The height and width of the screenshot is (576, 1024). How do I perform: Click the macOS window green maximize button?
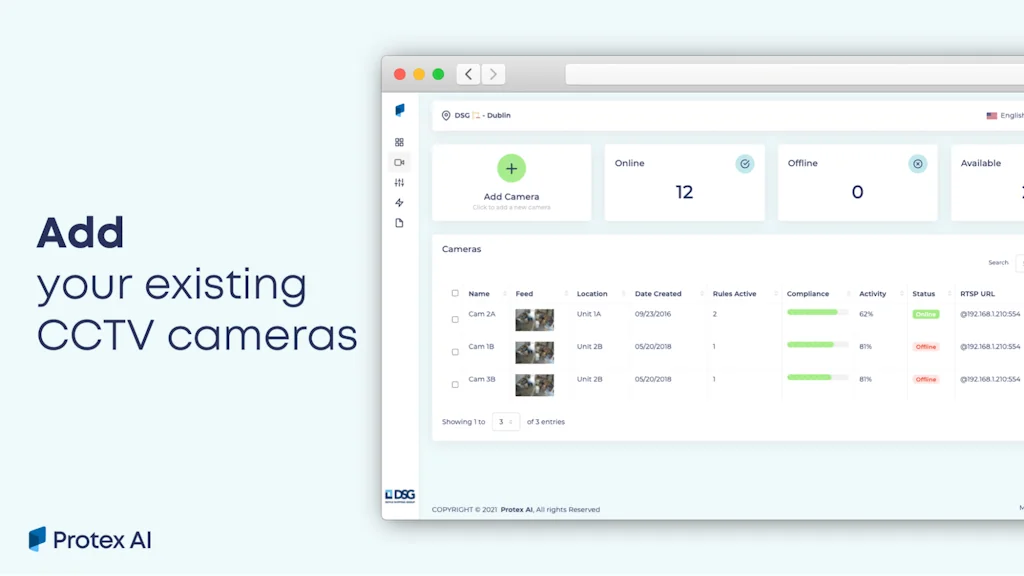[438, 74]
